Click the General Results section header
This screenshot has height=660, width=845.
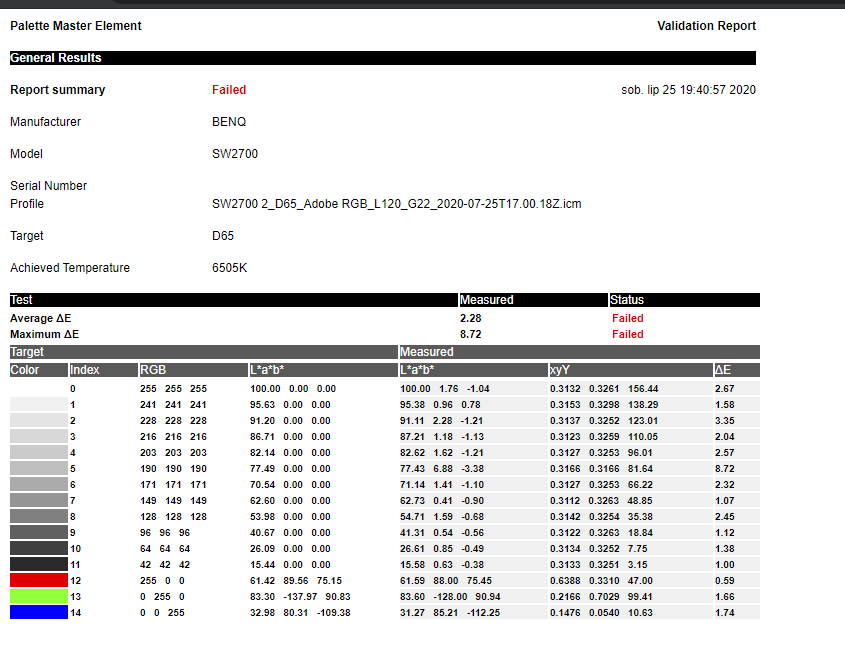56,58
